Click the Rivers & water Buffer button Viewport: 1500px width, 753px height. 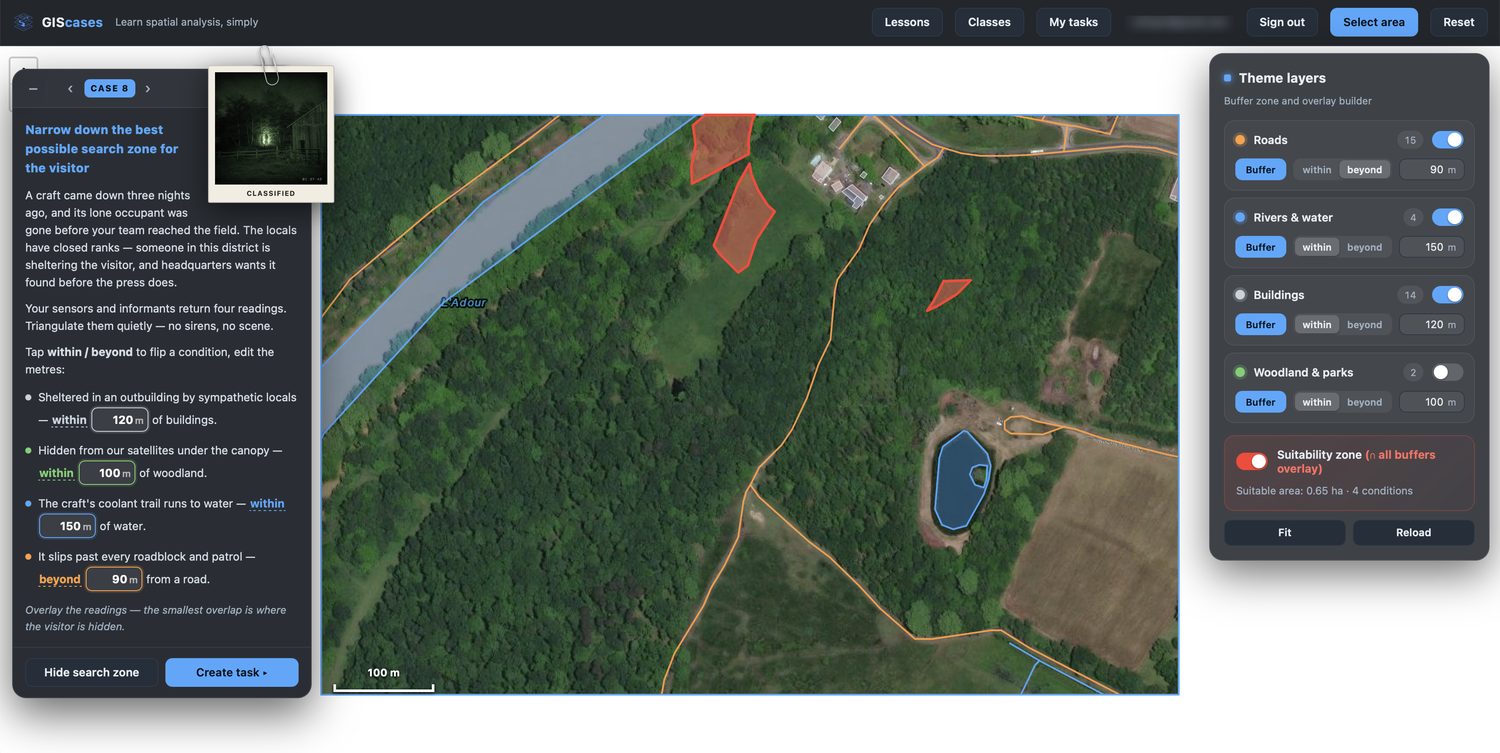click(1260, 247)
